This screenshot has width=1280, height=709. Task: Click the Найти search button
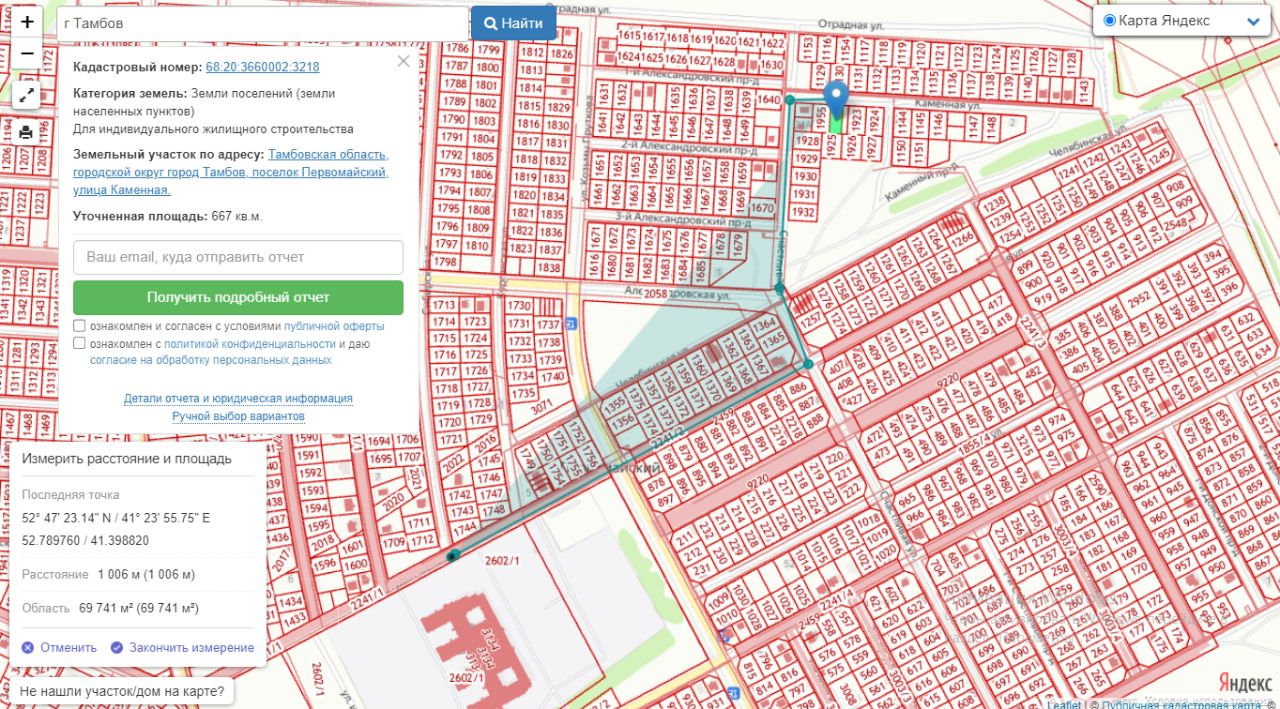coord(514,23)
